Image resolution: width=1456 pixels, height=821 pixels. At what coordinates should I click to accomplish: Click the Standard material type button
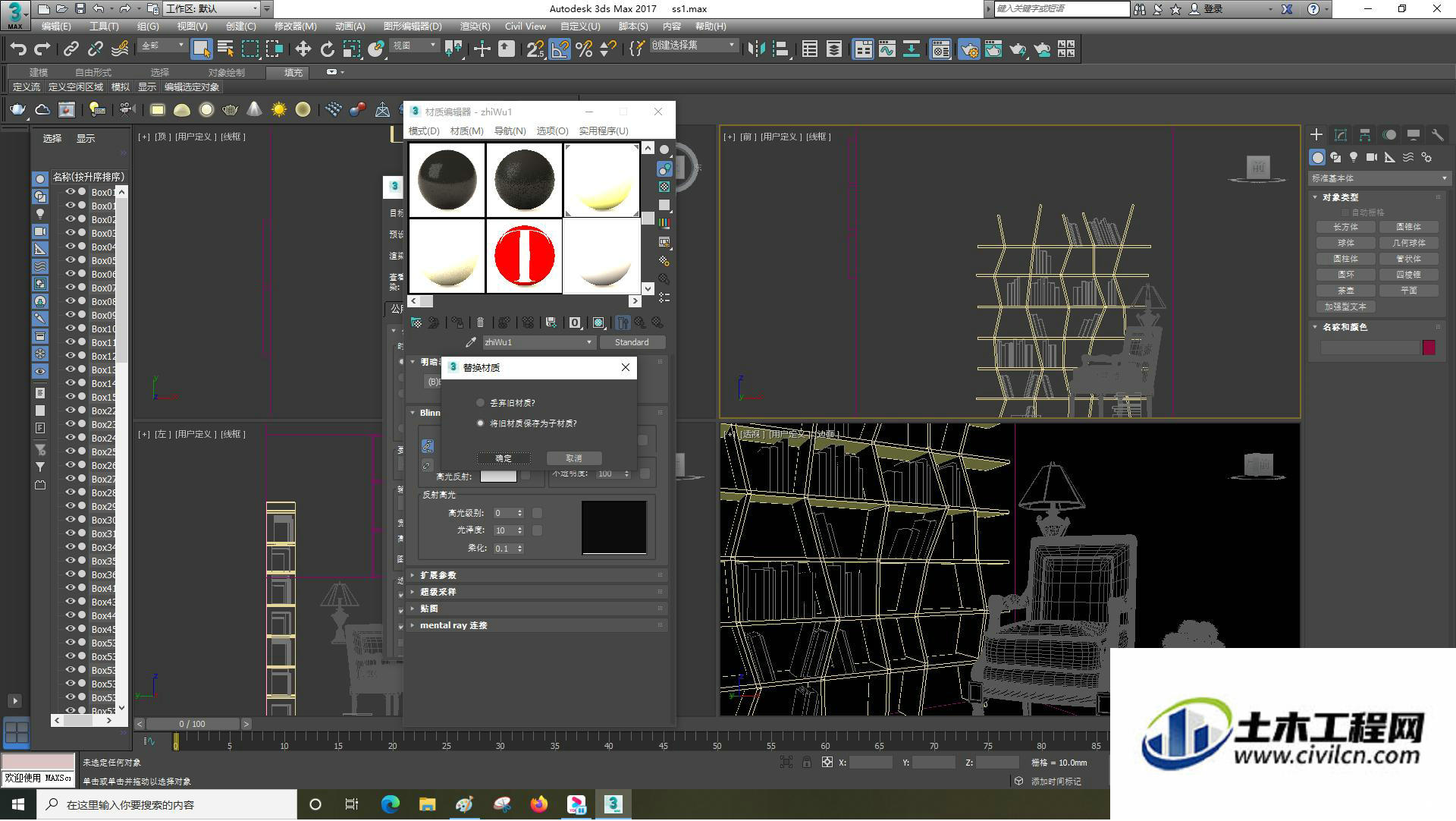(632, 342)
